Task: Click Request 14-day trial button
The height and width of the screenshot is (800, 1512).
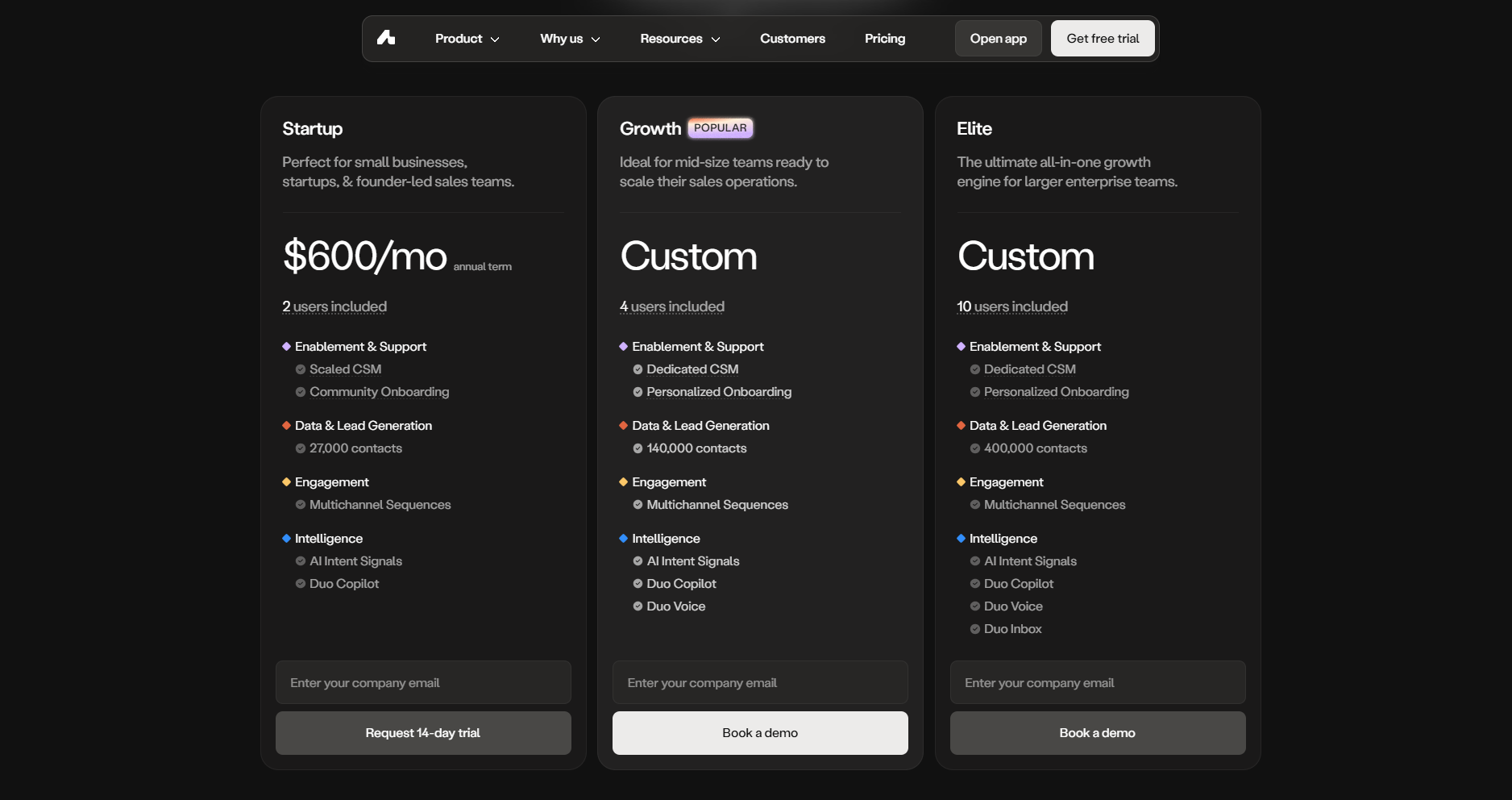Action: 423,732
